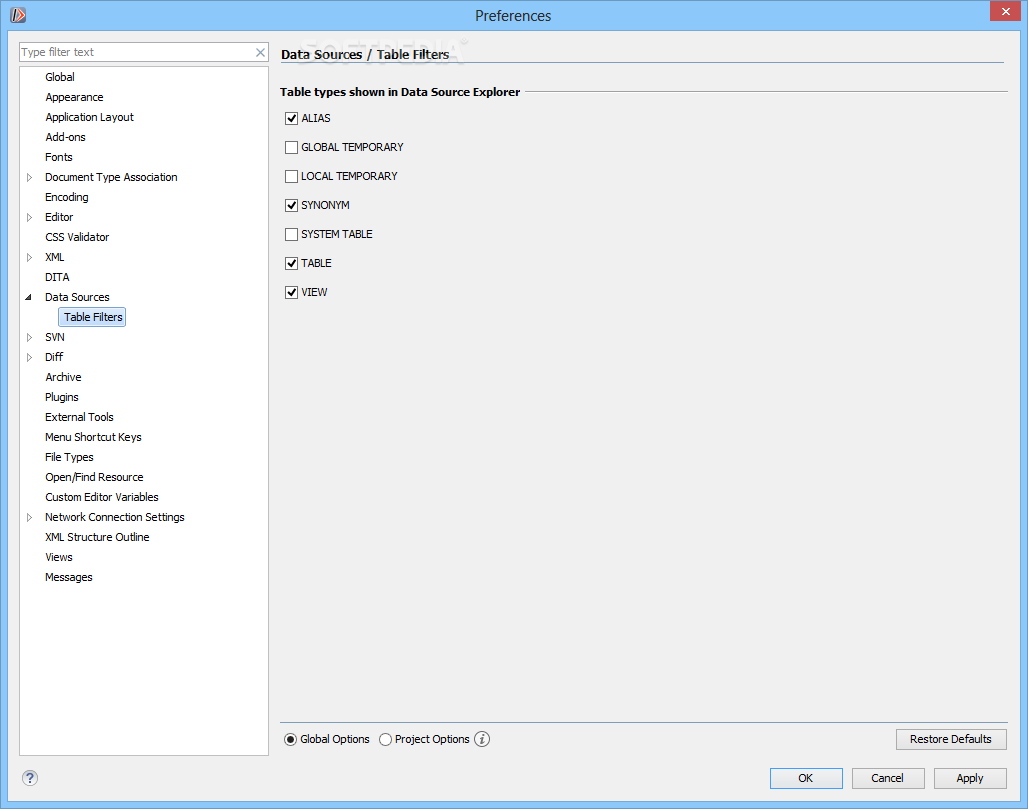The height and width of the screenshot is (809, 1028).
Task: Enable the LOCAL TEMPORARY checkbox
Action: tap(292, 176)
